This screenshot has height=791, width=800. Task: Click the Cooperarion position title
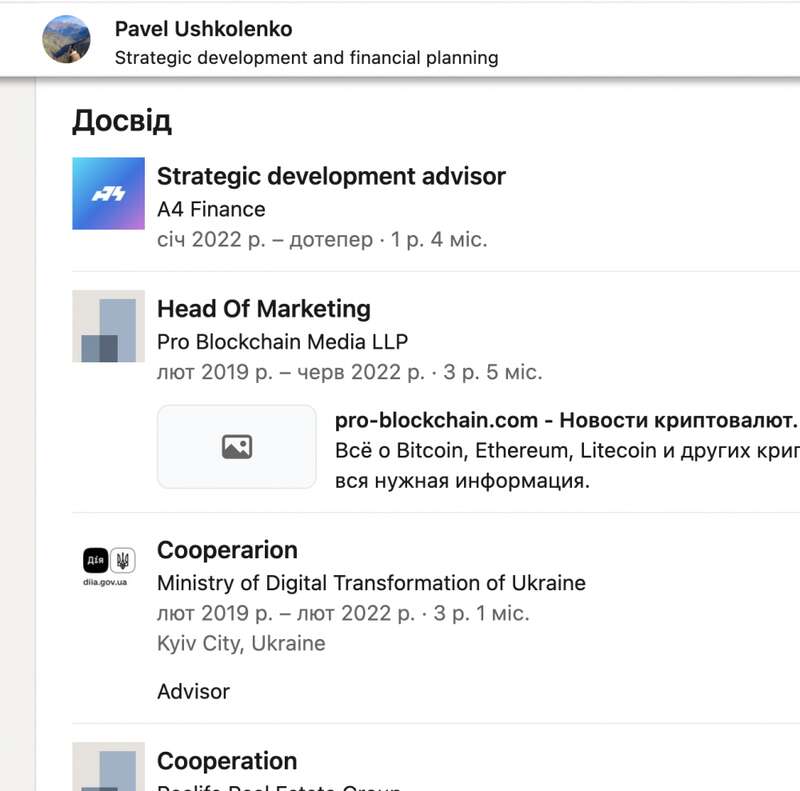click(227, 550)
